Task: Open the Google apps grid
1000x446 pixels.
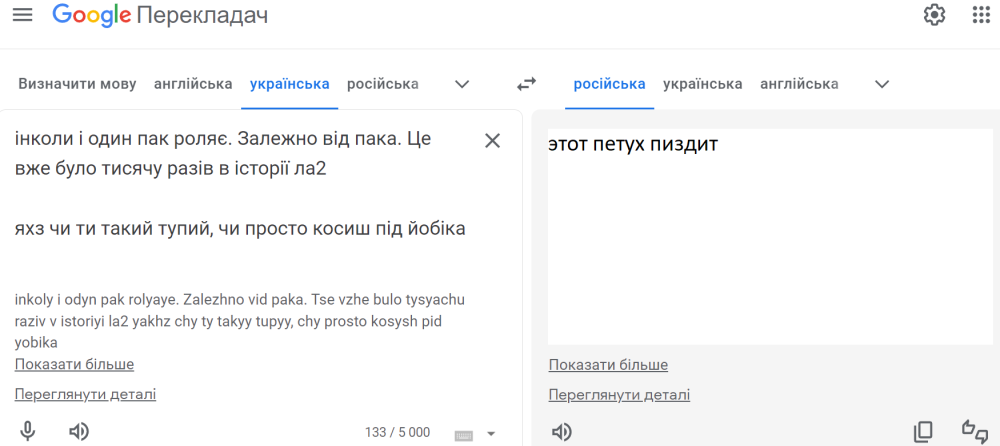Action: (x=982, y=15)
